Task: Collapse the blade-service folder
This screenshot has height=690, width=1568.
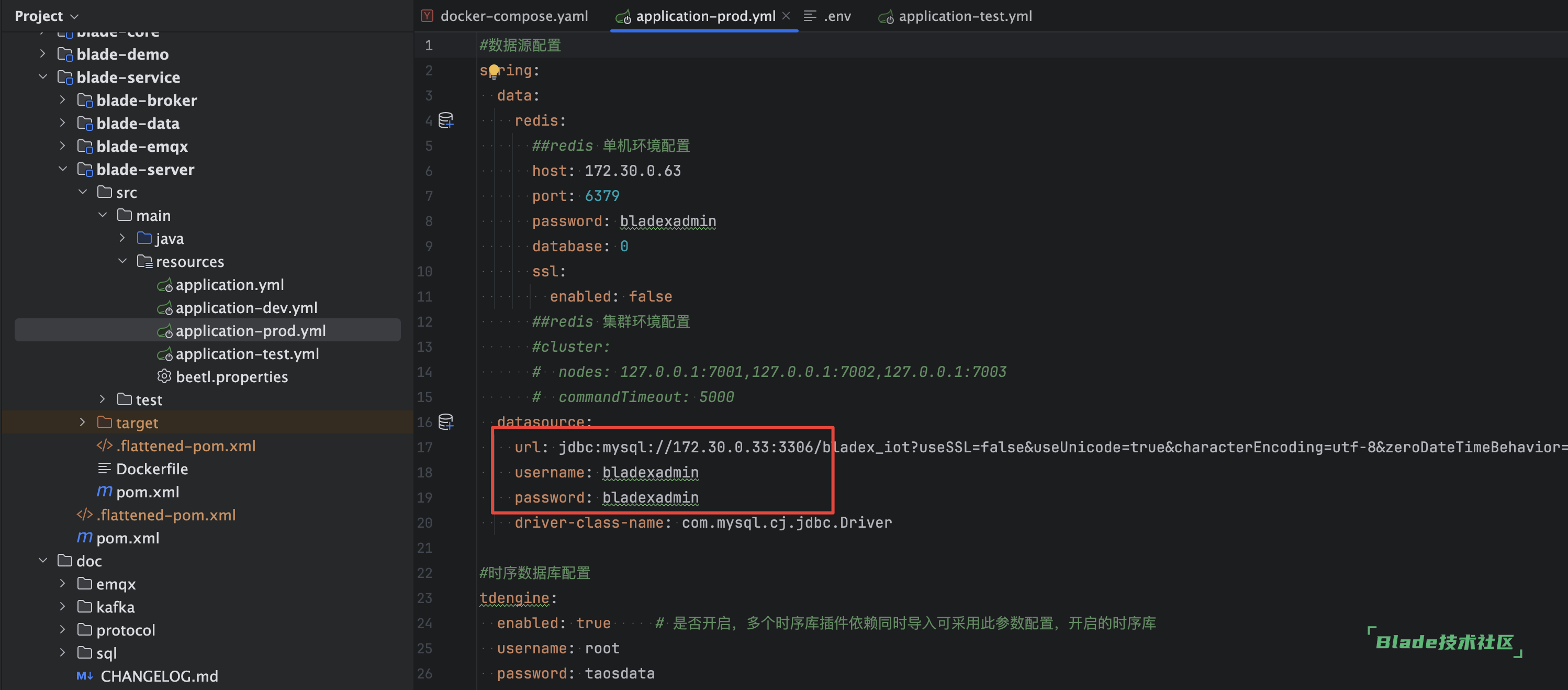Action: [42, 77]
